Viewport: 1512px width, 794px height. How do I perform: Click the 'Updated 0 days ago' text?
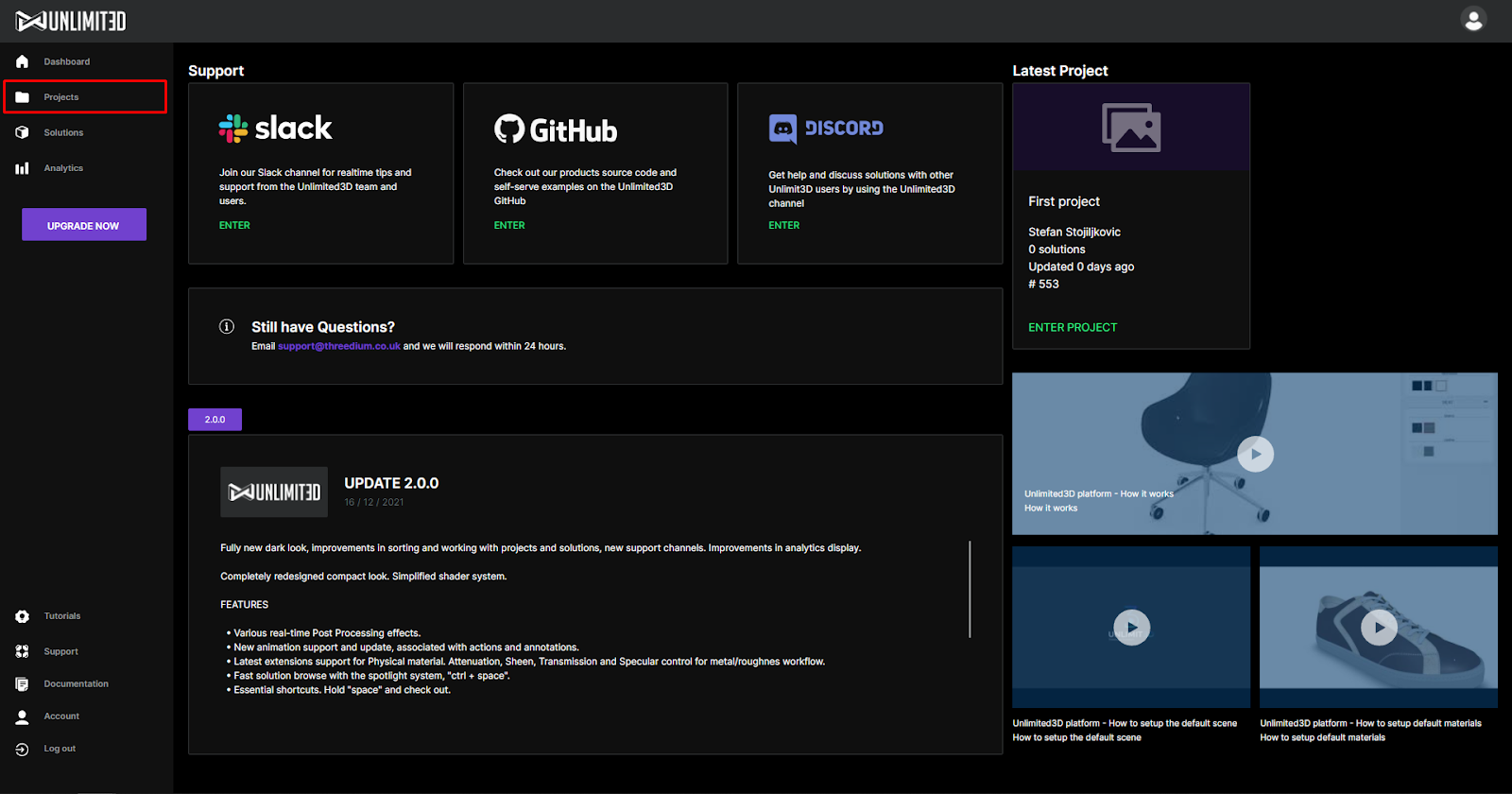click(x=1081, y=267)
